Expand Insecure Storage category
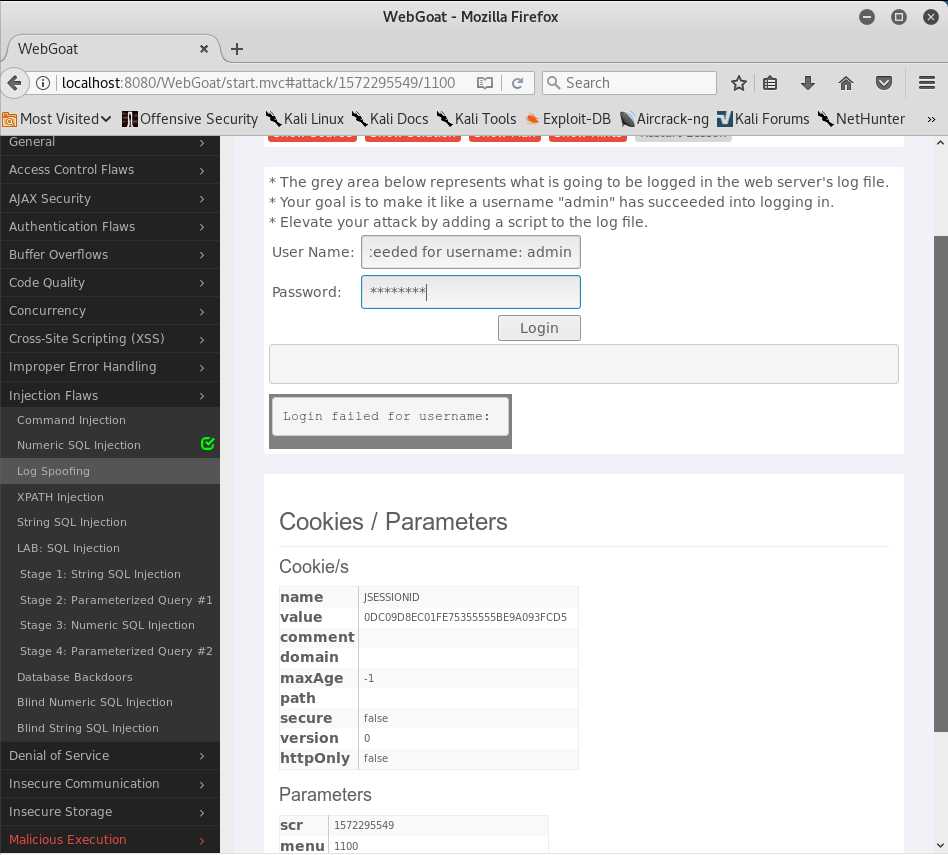This screenshot has height=855, width=948. [109, 812]
